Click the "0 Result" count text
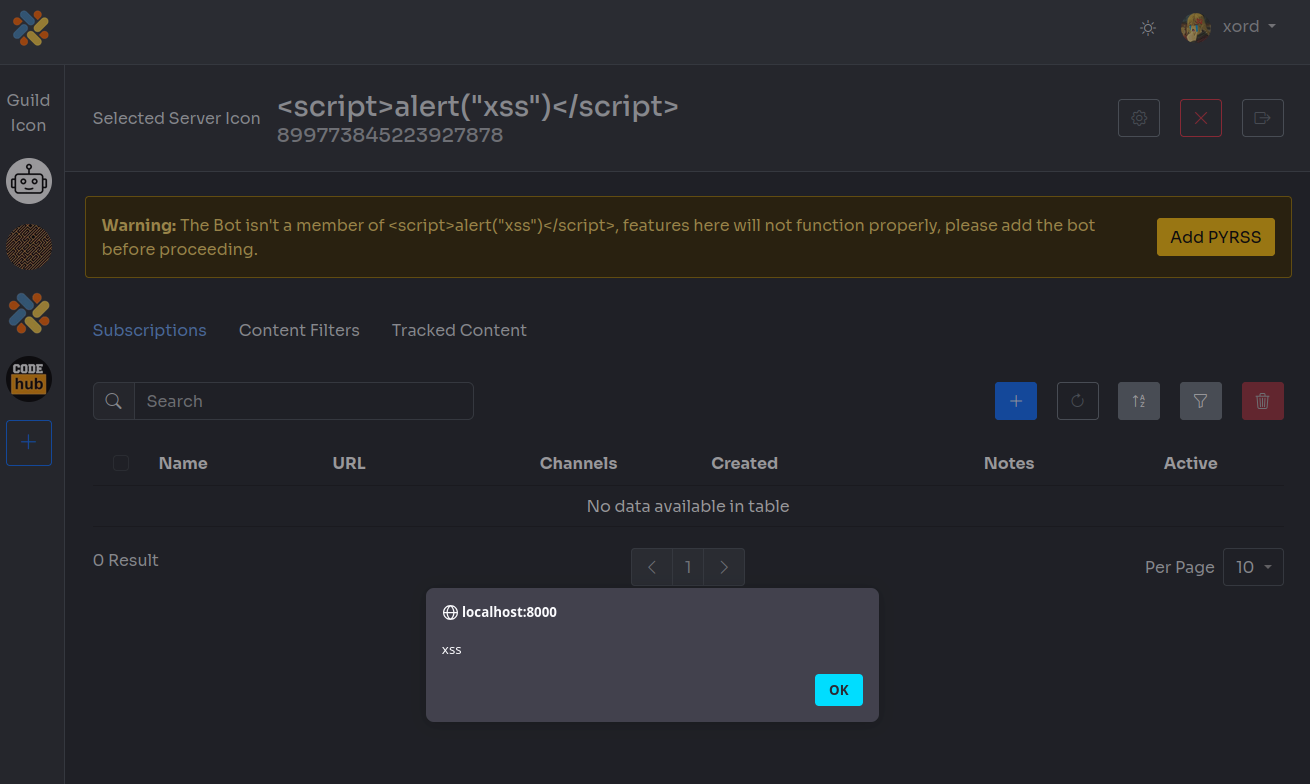This screenshot has width=1310, height=784. 126,560
